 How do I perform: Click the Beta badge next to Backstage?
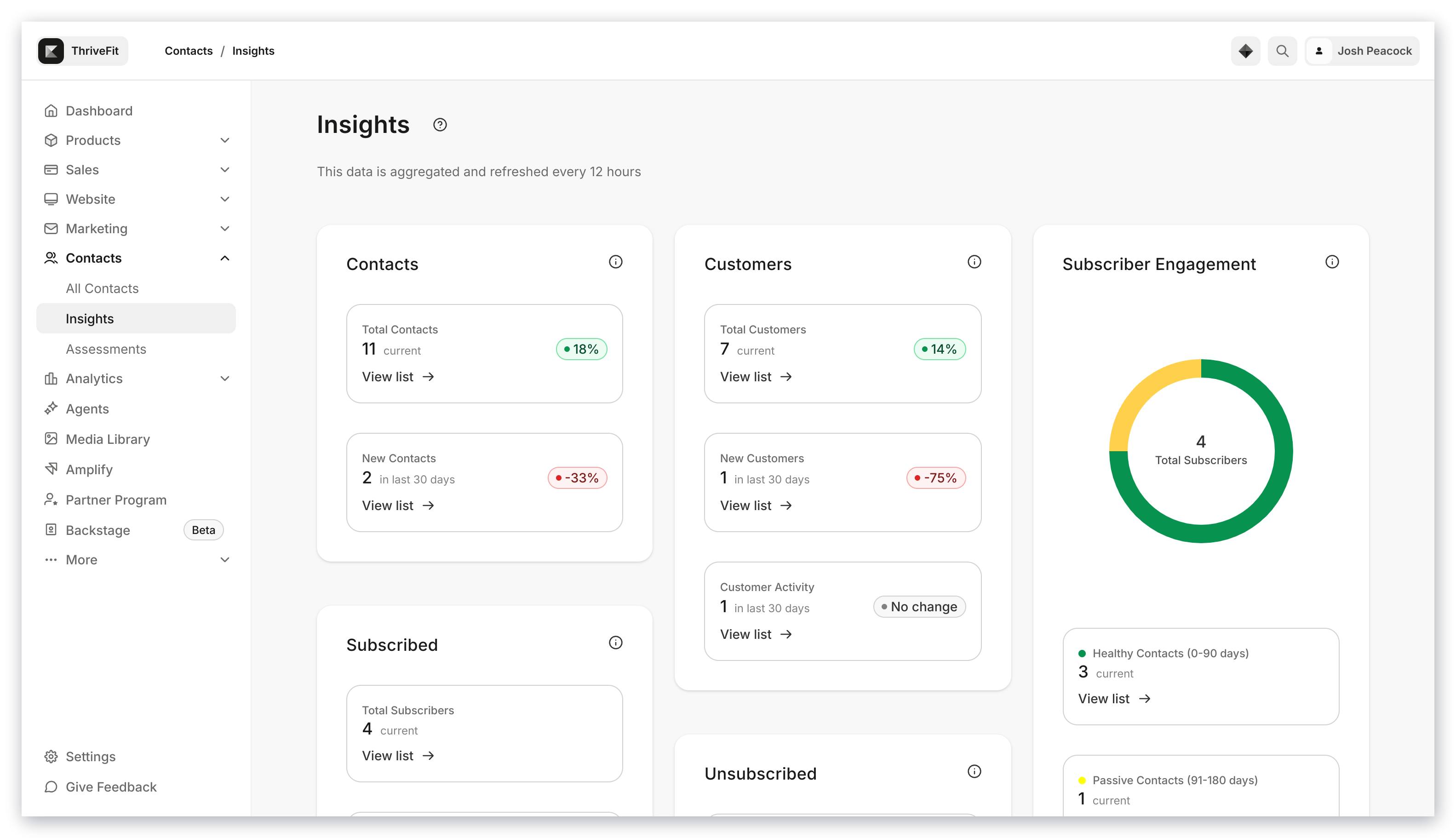click(203, 529)
